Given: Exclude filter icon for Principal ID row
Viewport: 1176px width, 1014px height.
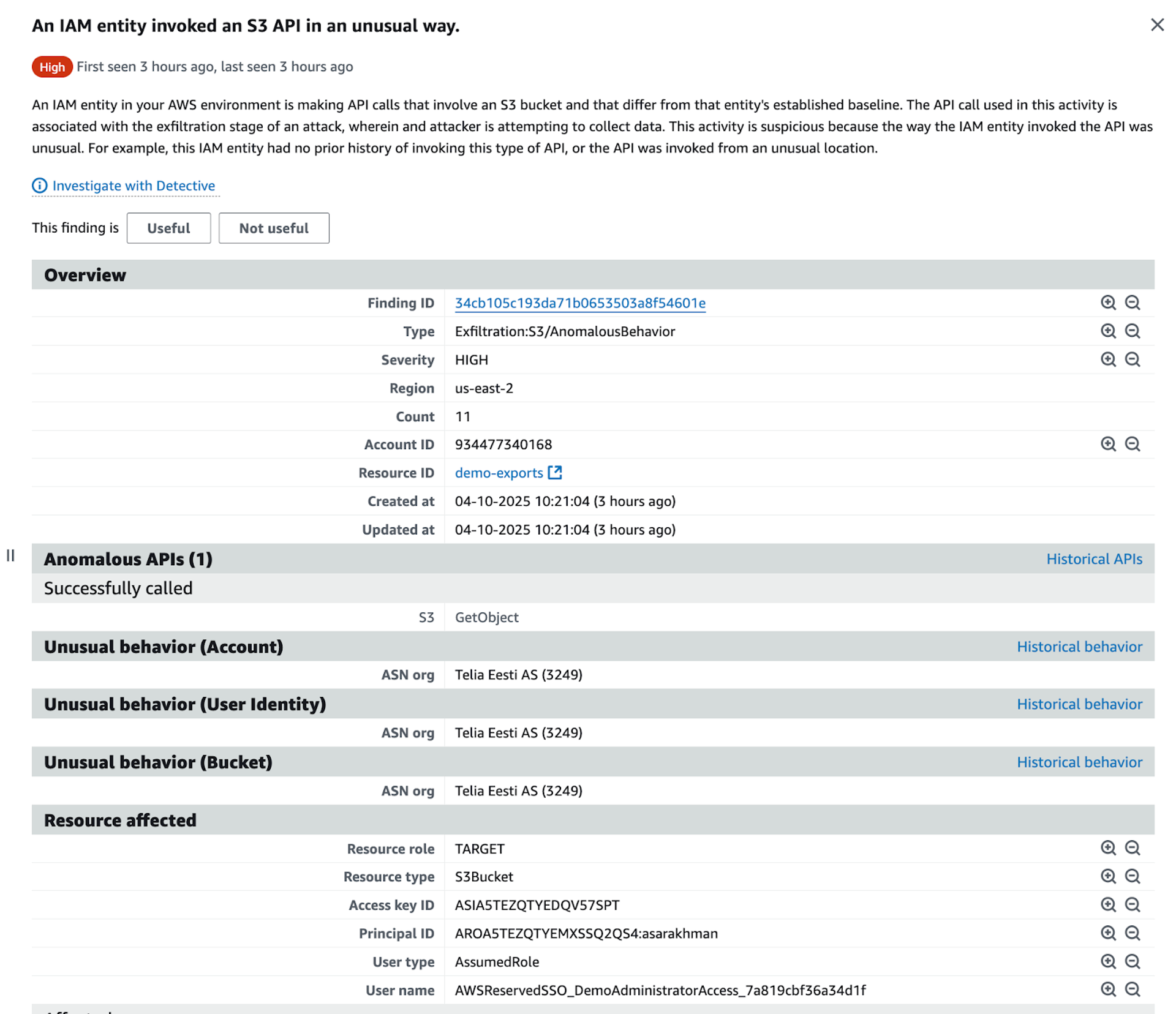Looking at the screenshot, I should point(1133,933).
